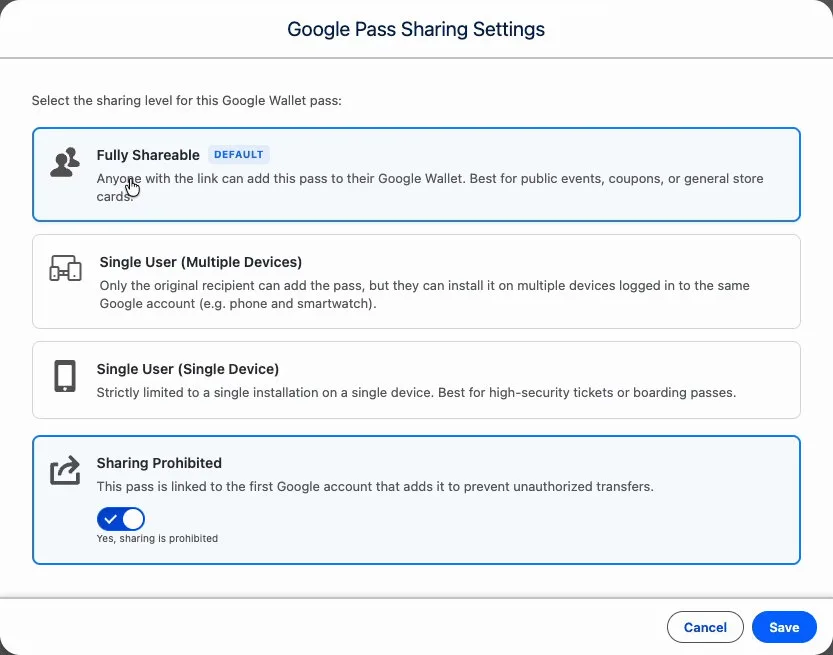Viewport: 833px width, 655px height.
Task: Click the 'Select the sharing level' instruction text
Action: coord(186,100)
